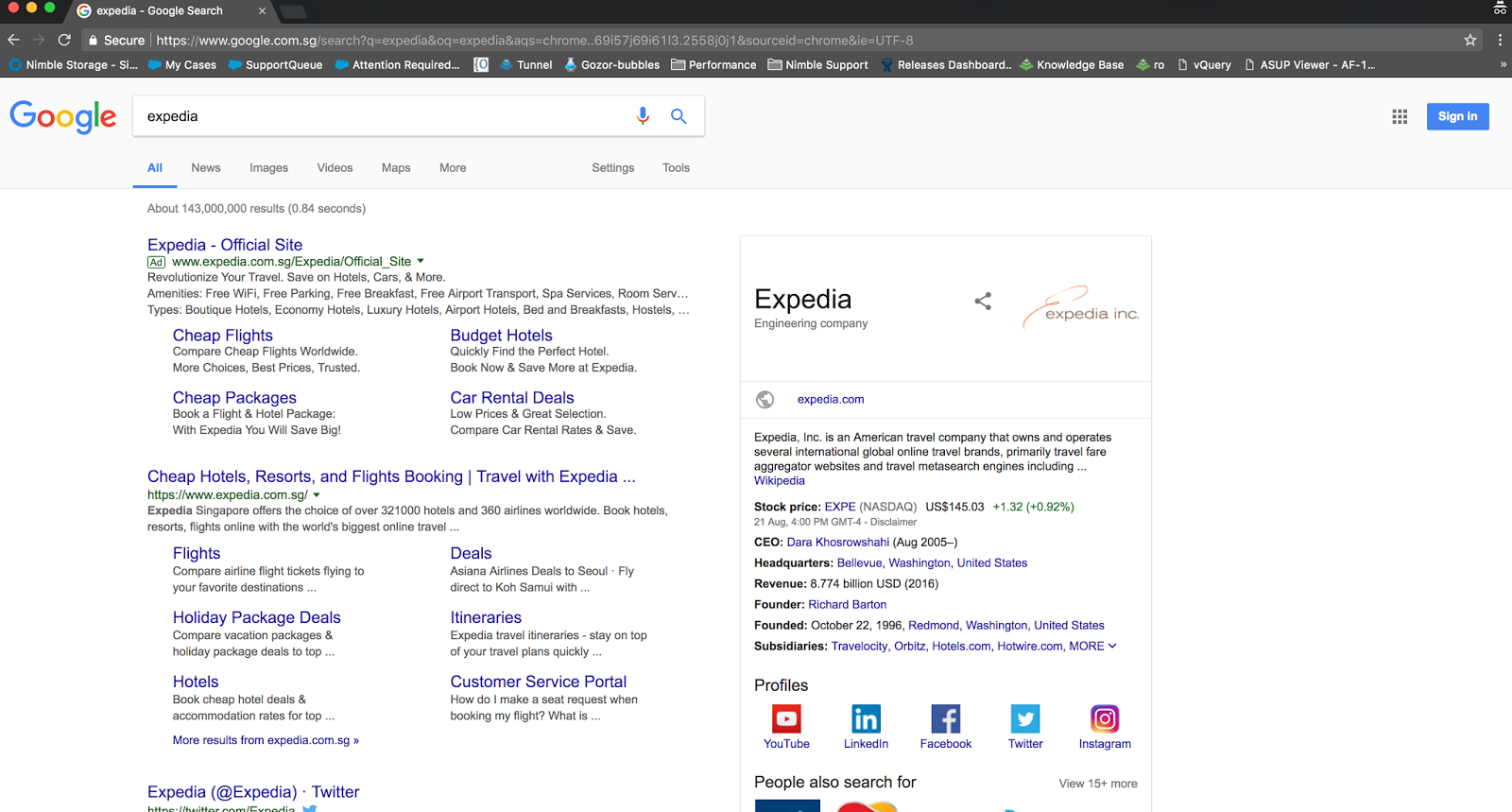Click the EXPE stock ticker link
Viewport: 1512px width, 812px height.
click(840, 507)
